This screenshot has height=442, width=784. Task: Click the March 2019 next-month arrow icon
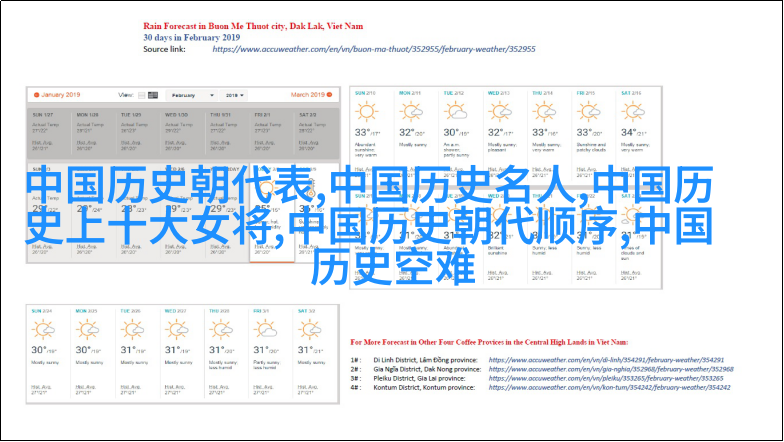330,94
